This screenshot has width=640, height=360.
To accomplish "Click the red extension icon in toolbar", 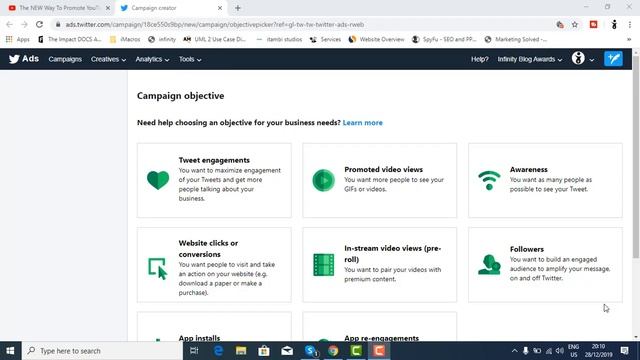I will (x=593, y=24).
